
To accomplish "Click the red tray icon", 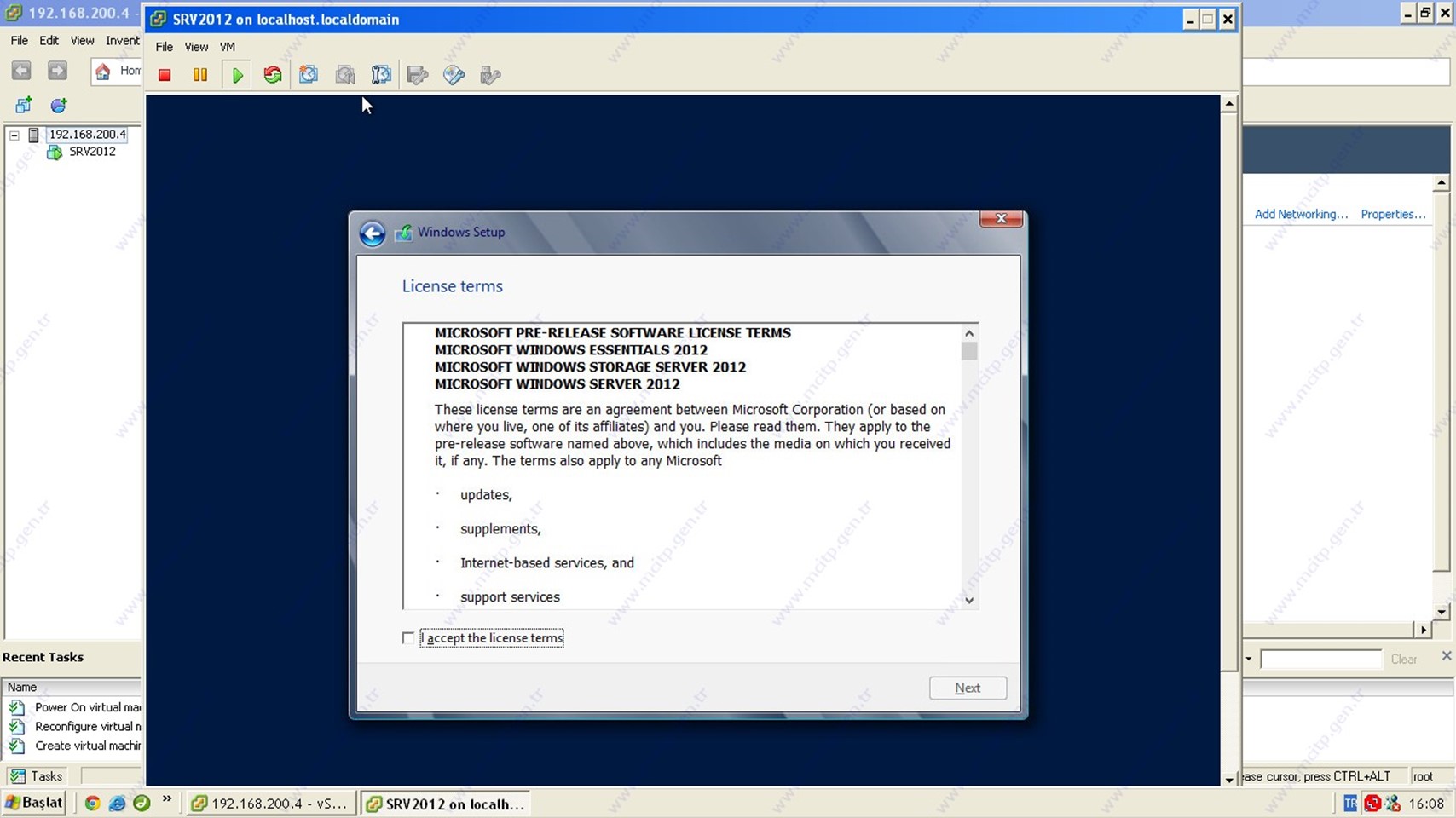I will coord(1372,804).
